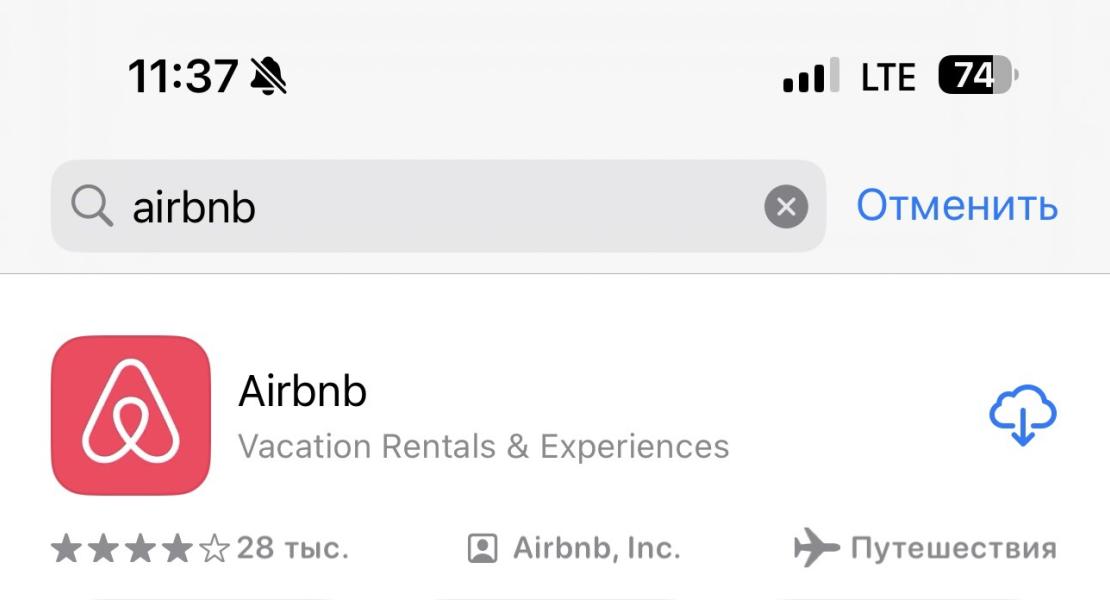Tap the 28 тыс. ratings count
The image size is (1110, 600).
[x=292, y=548]
